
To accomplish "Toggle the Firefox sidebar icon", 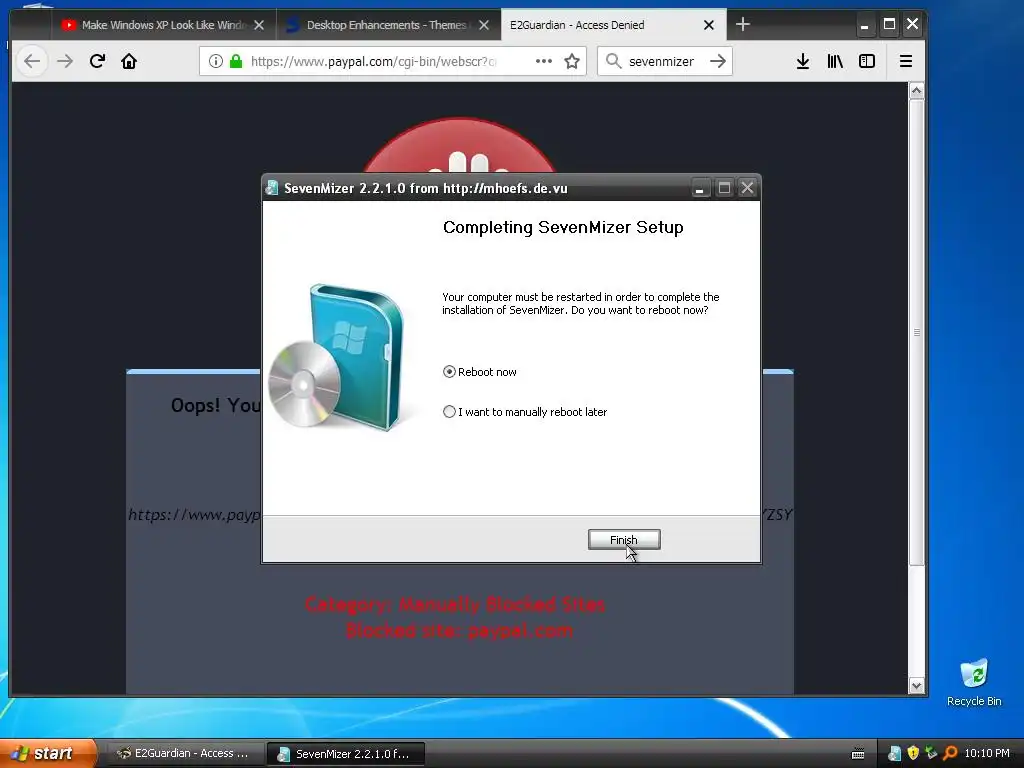I will pos(867,61).
